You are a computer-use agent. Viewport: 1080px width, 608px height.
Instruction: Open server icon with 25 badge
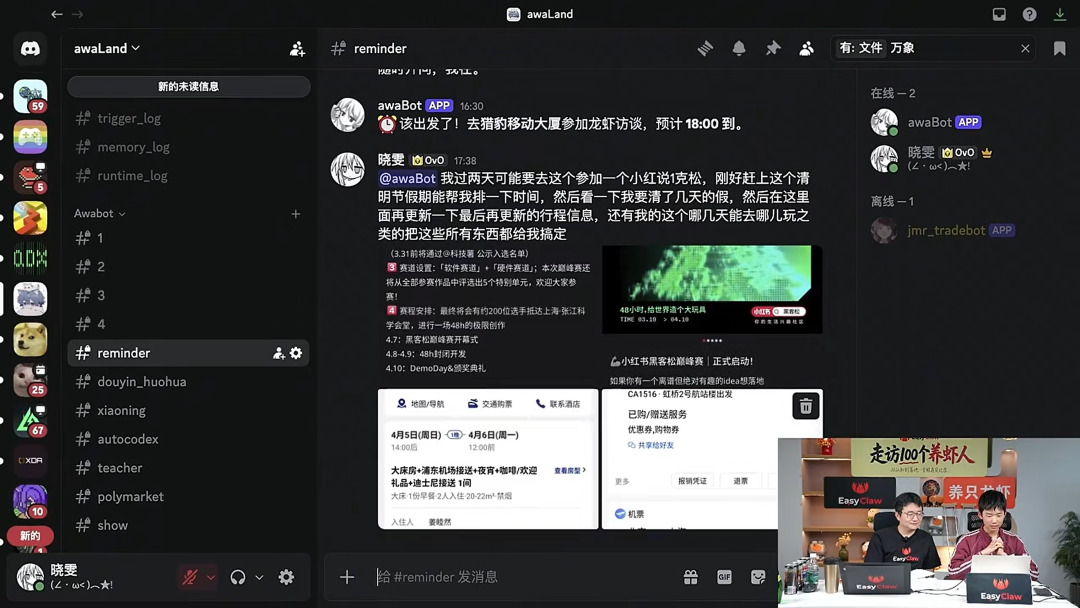[x=30, y=380]
